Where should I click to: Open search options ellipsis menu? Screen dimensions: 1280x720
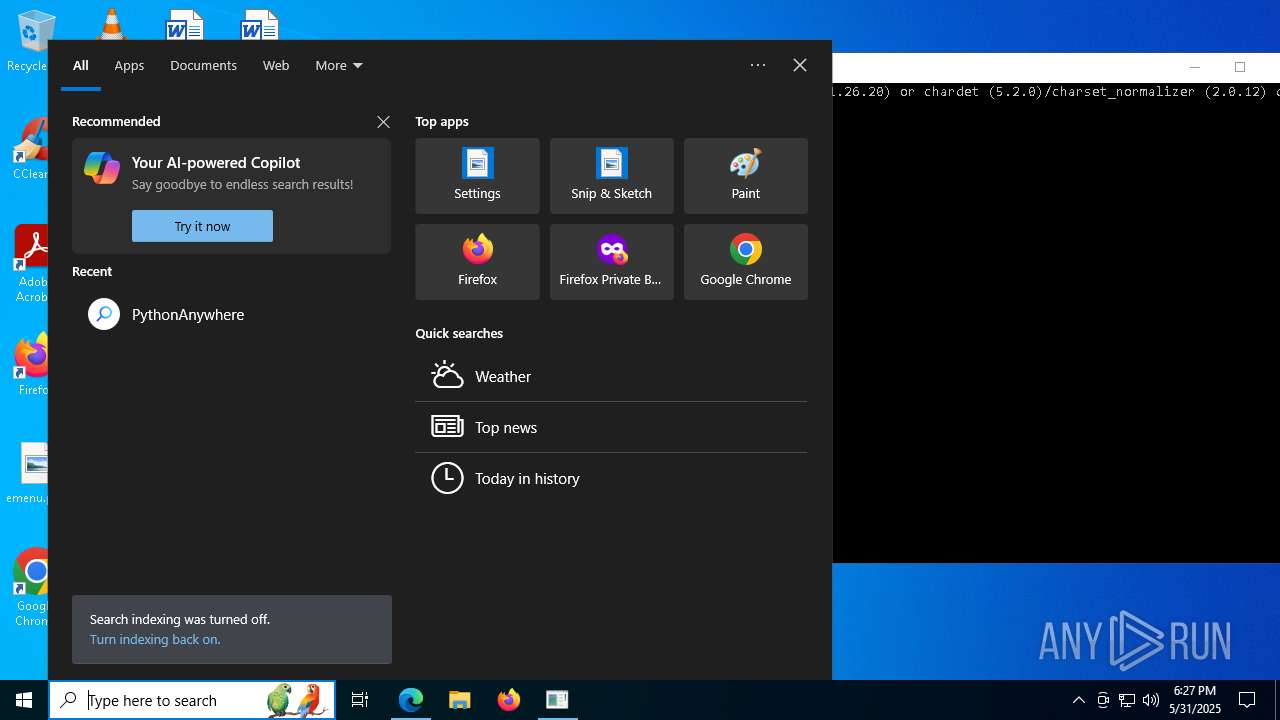[758, 65]
